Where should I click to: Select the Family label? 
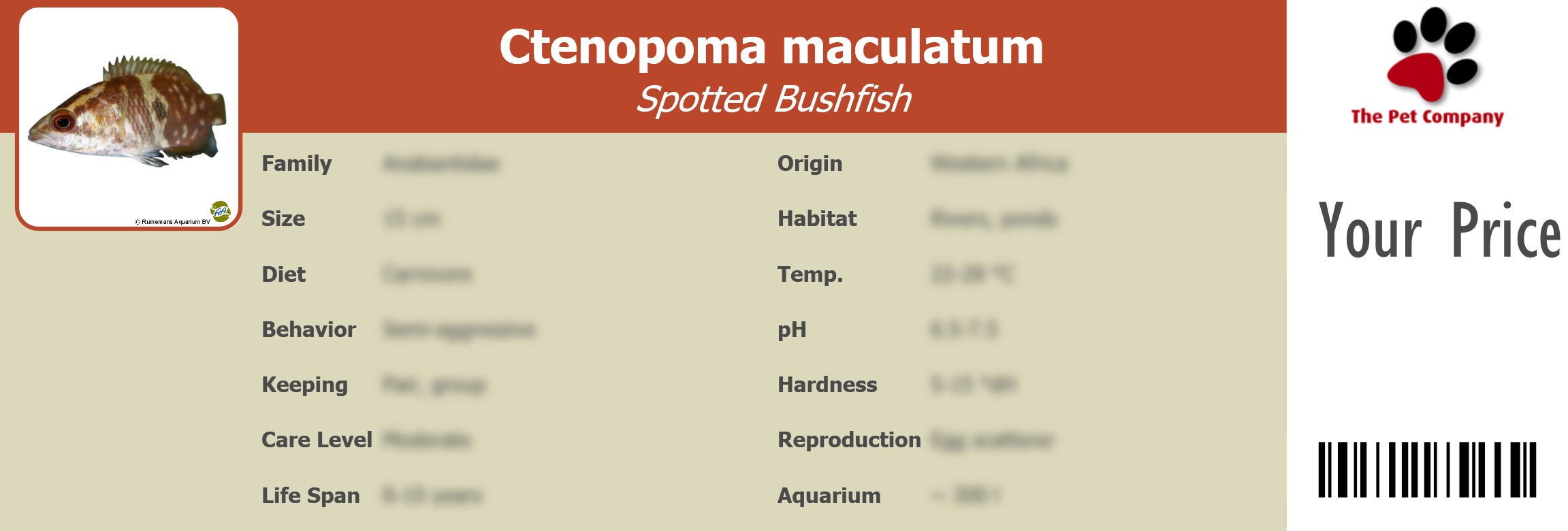(x=297, y=163)
